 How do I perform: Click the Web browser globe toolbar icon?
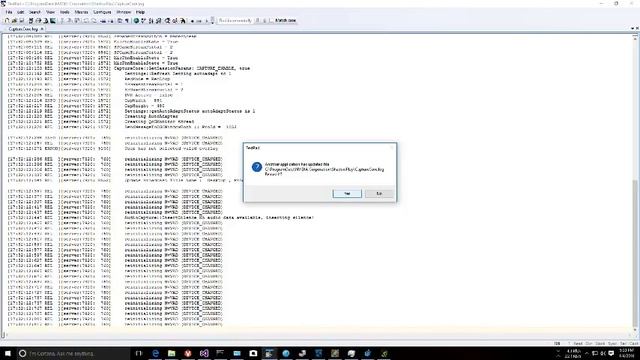point(136,20)
